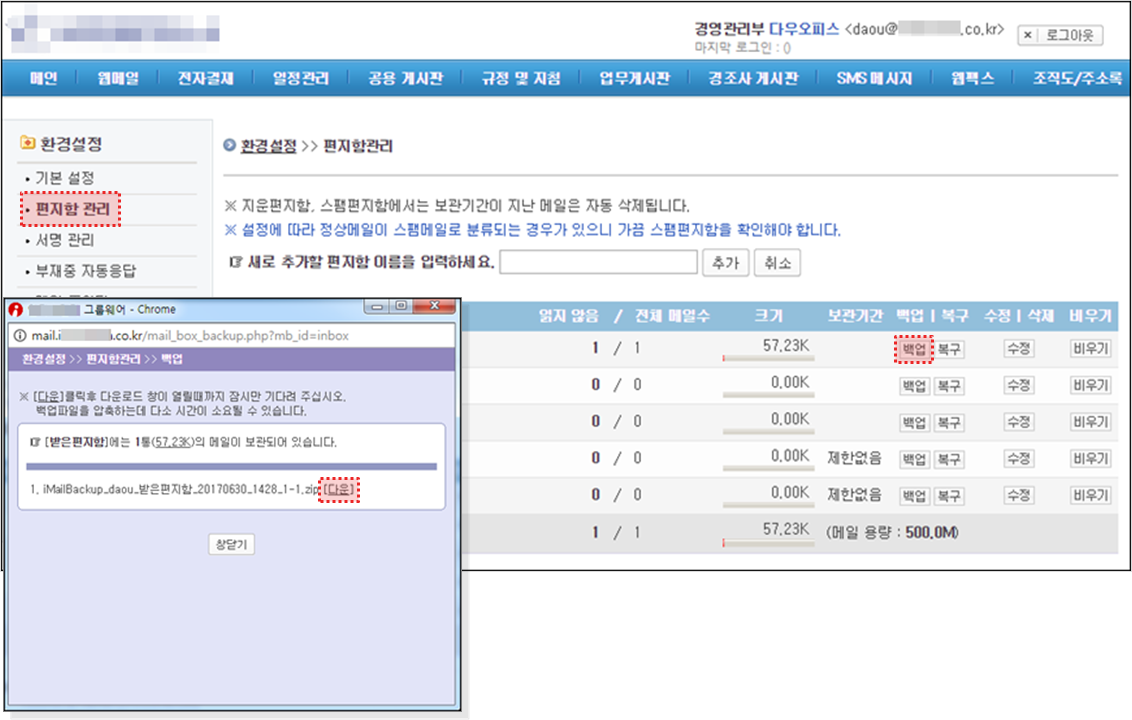Click 백업 for the 57.23K mailbox row
The height and width of the screenshot is (720, 1132).
coord(913,349)
